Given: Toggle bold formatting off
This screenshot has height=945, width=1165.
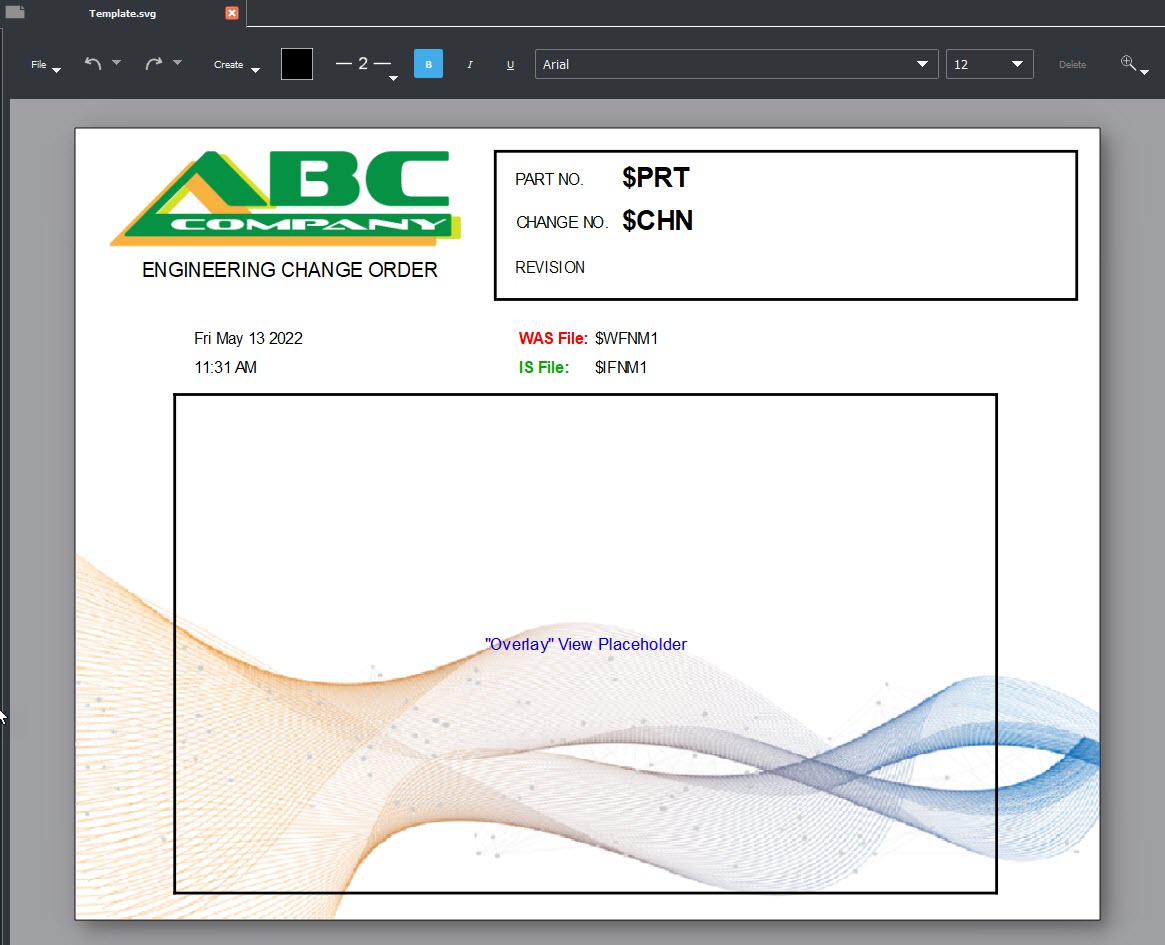Looking at the screenshot, I should click(428, 62).
